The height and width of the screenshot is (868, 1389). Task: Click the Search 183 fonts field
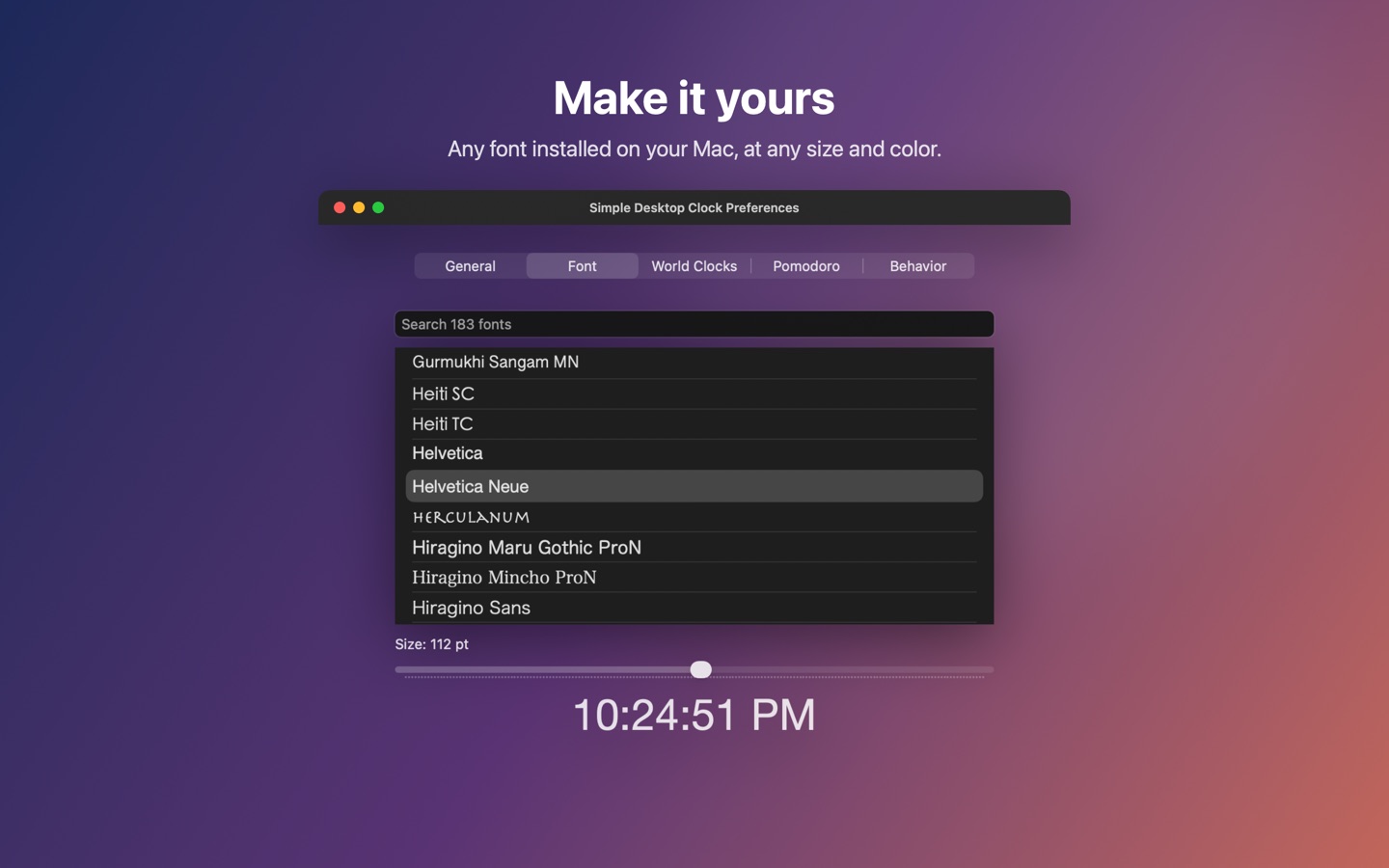click(694, 324)
